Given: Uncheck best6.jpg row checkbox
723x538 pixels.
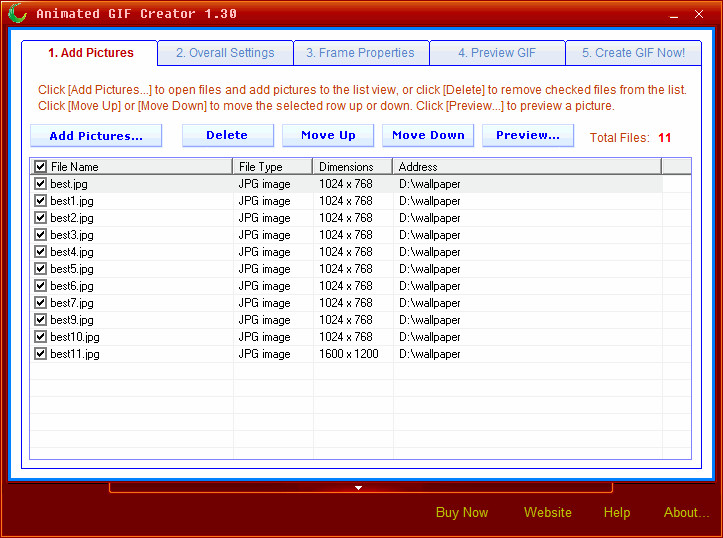Looking at the screenshot, I should tap(41, 286).
